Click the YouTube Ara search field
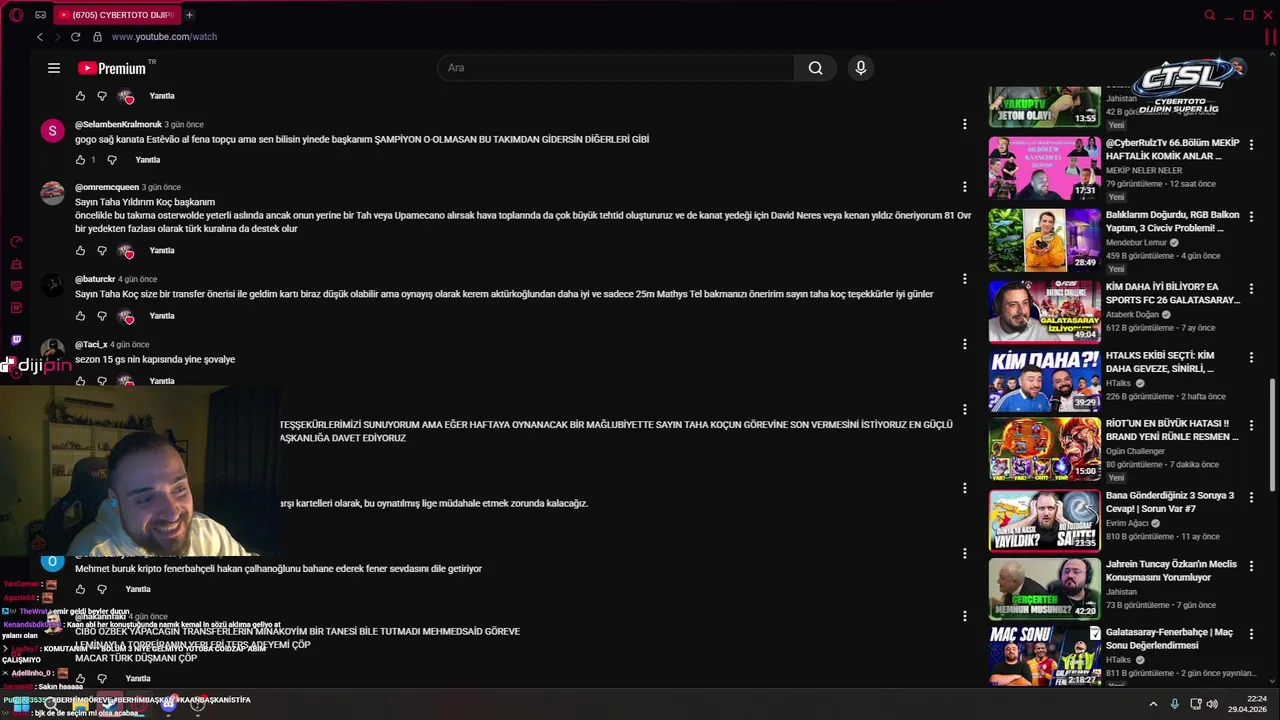Viewport: 1280px width, 720px height. tap(616, 68)
